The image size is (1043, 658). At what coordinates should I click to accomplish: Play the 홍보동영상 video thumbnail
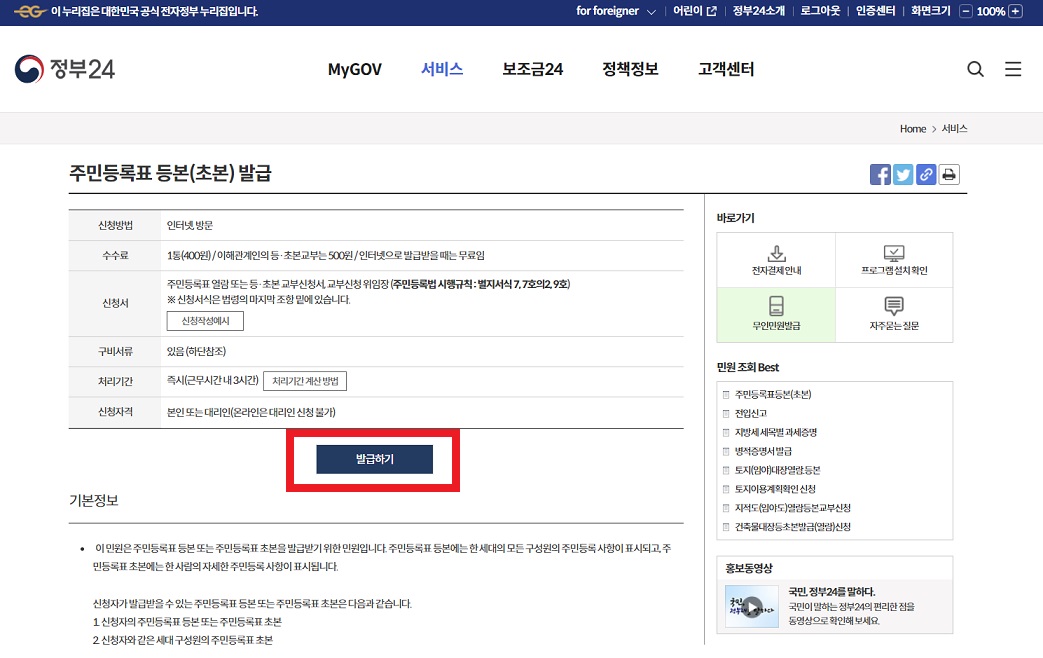click(751, 605)
